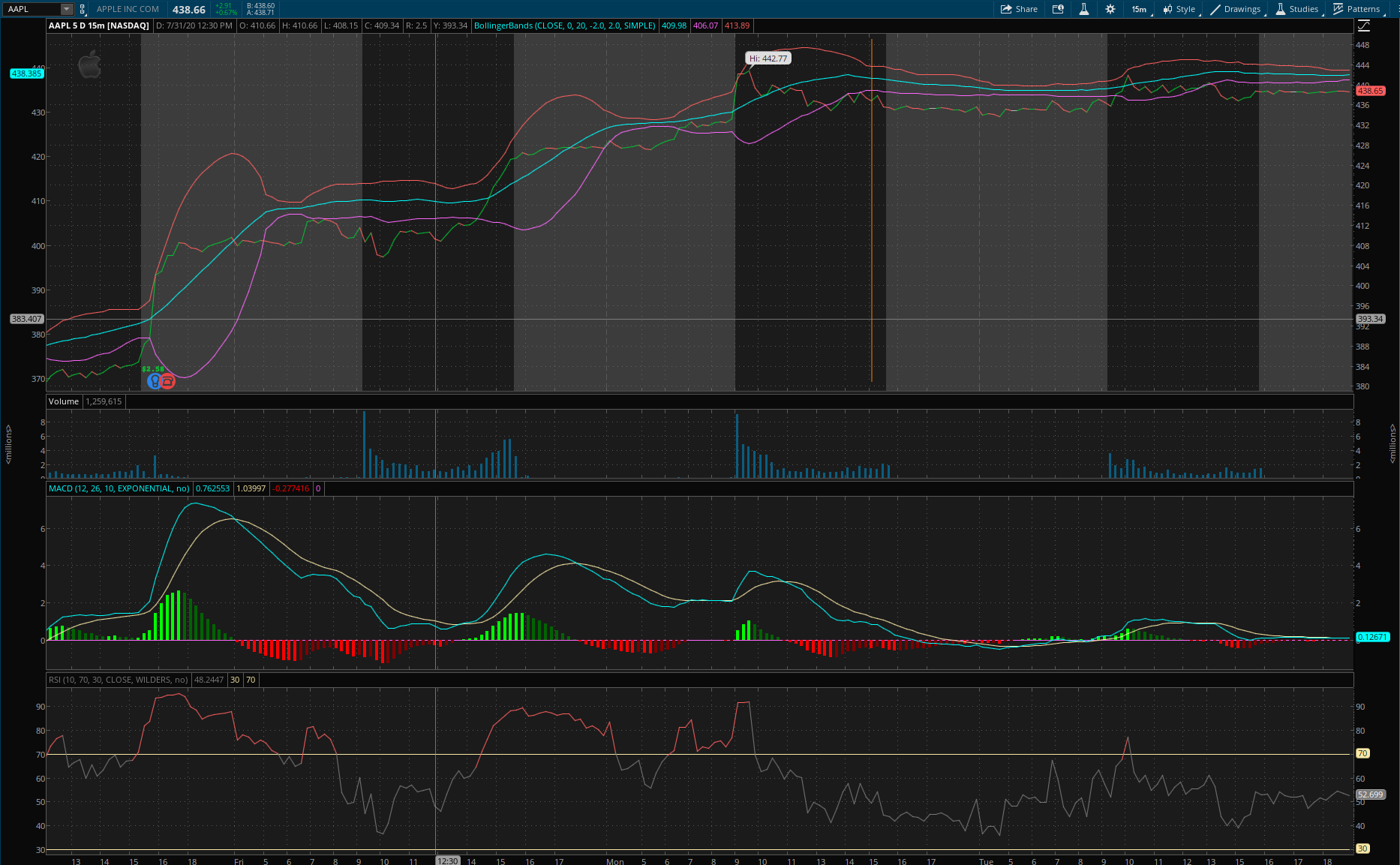Click the RSI study header label

pyautogui.click(x=118, y=680)
